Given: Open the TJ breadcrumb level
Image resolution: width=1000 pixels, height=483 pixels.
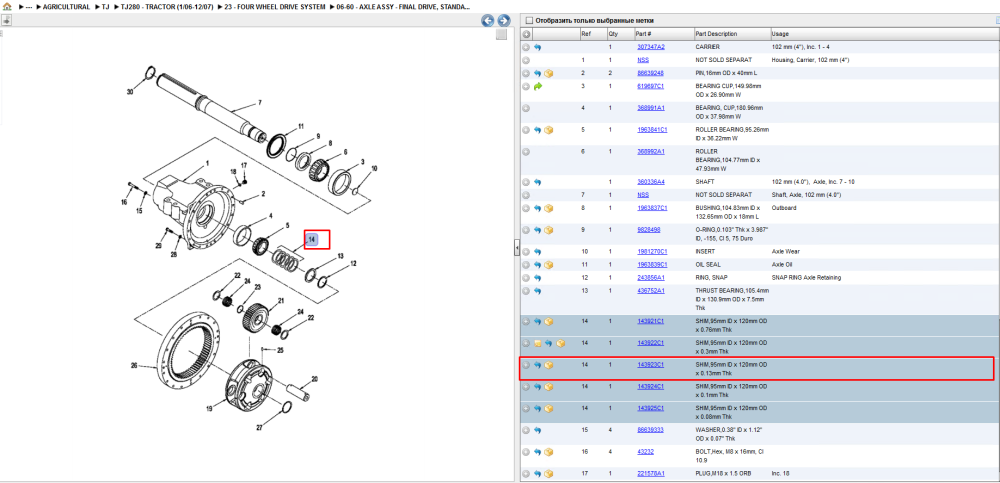Looking at the screenshot, I should coord(106,7).
